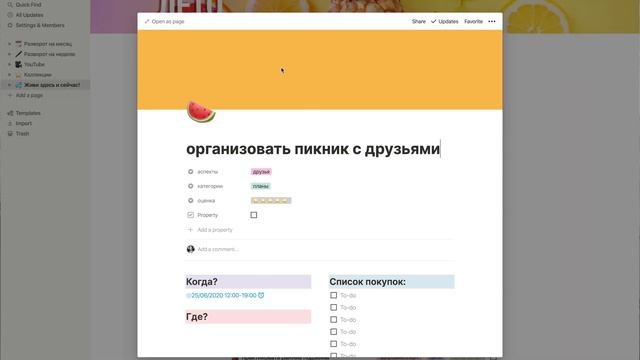Image resolution: width=640 pixels, height=360 pixels.
Task: Expand the Живи здесь и сейчас! page tree
Action: point(9,85)
